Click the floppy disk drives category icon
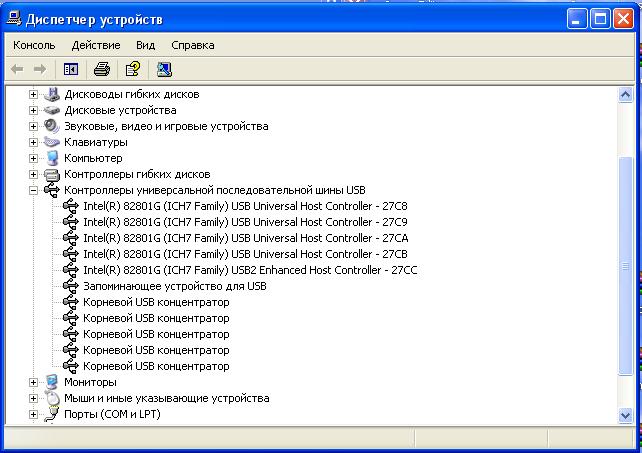The image size is (642, 453). pyautogui.click(x=52, y=94)
